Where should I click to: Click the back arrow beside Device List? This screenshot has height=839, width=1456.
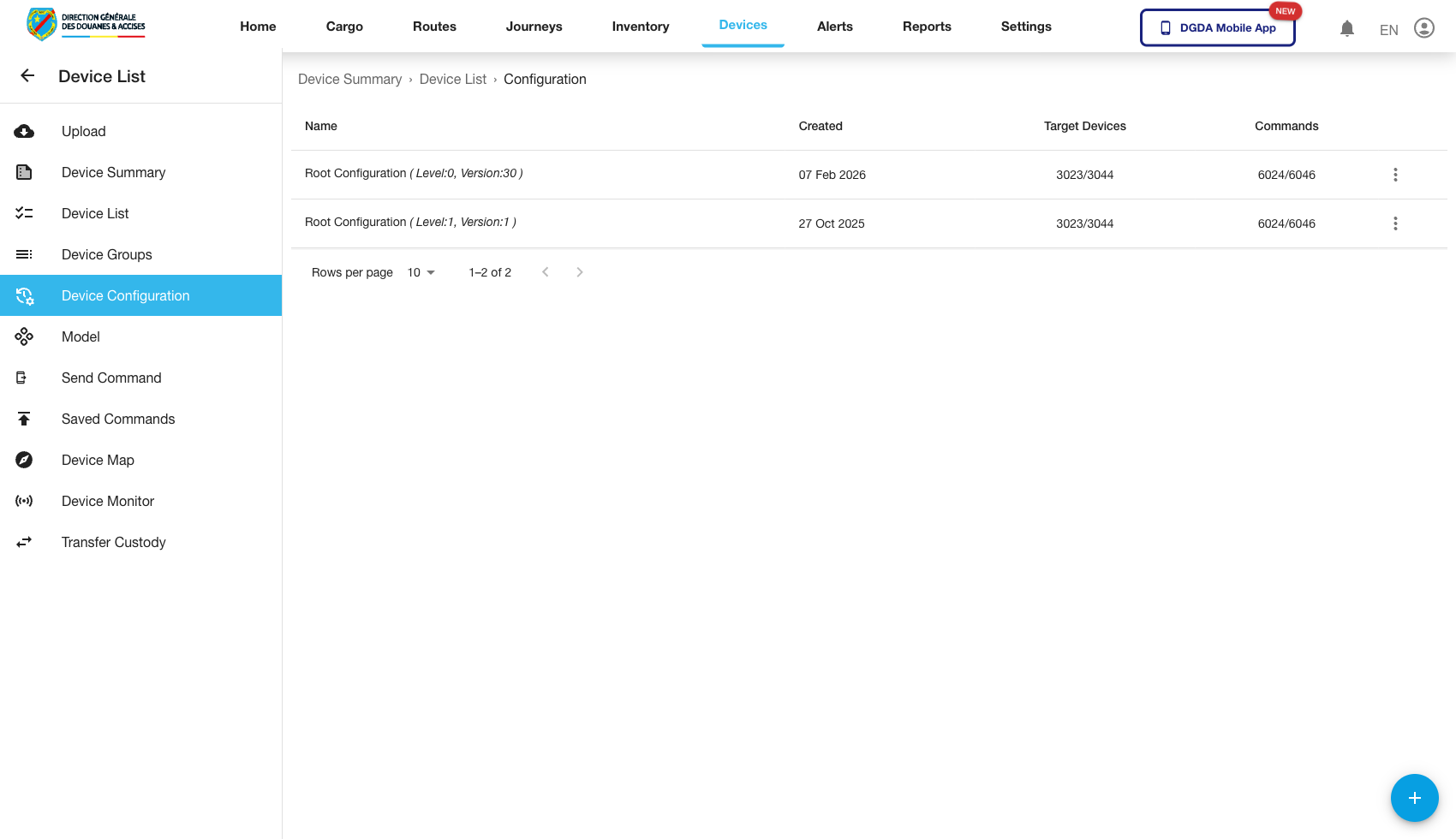27,75
